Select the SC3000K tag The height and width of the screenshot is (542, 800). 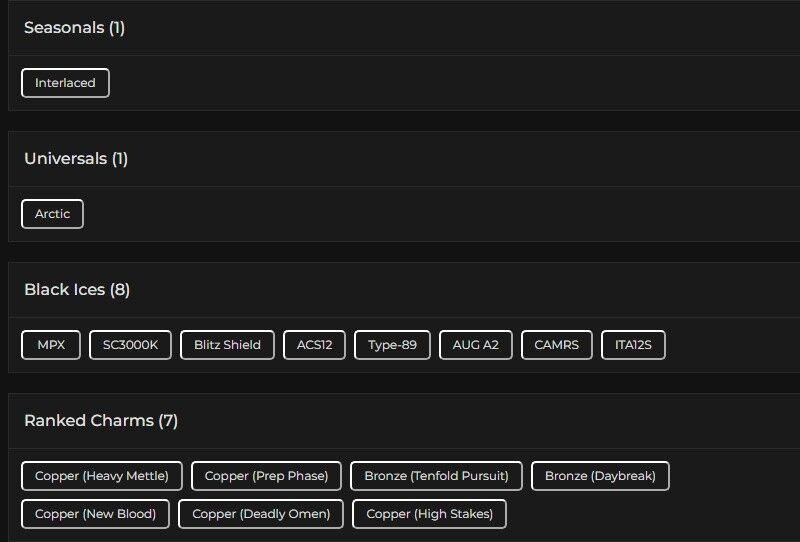click(130, 345)
